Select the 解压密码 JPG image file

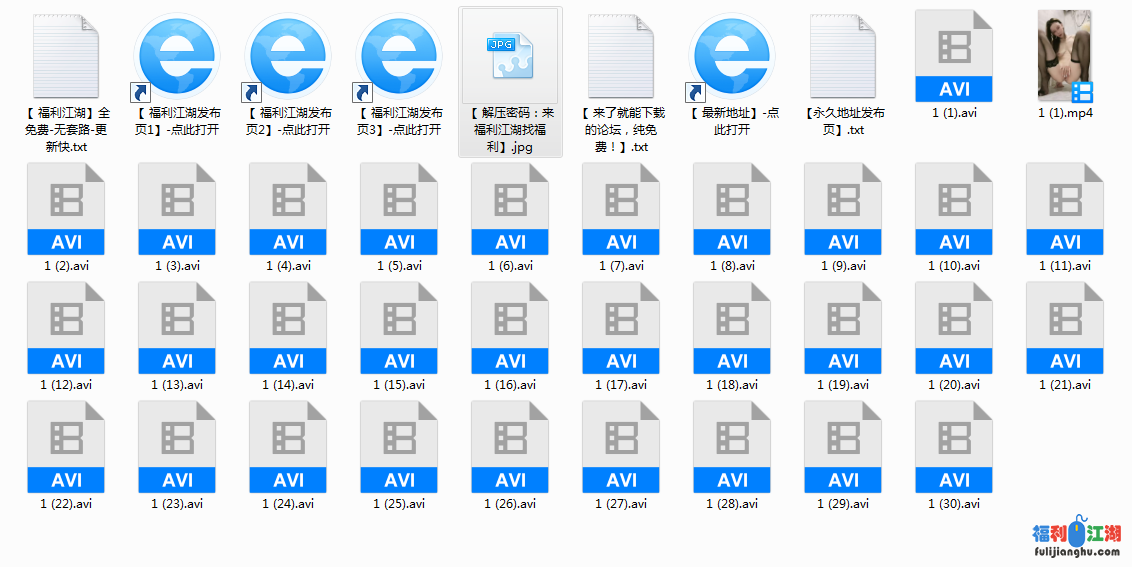[x=510, y=57]
